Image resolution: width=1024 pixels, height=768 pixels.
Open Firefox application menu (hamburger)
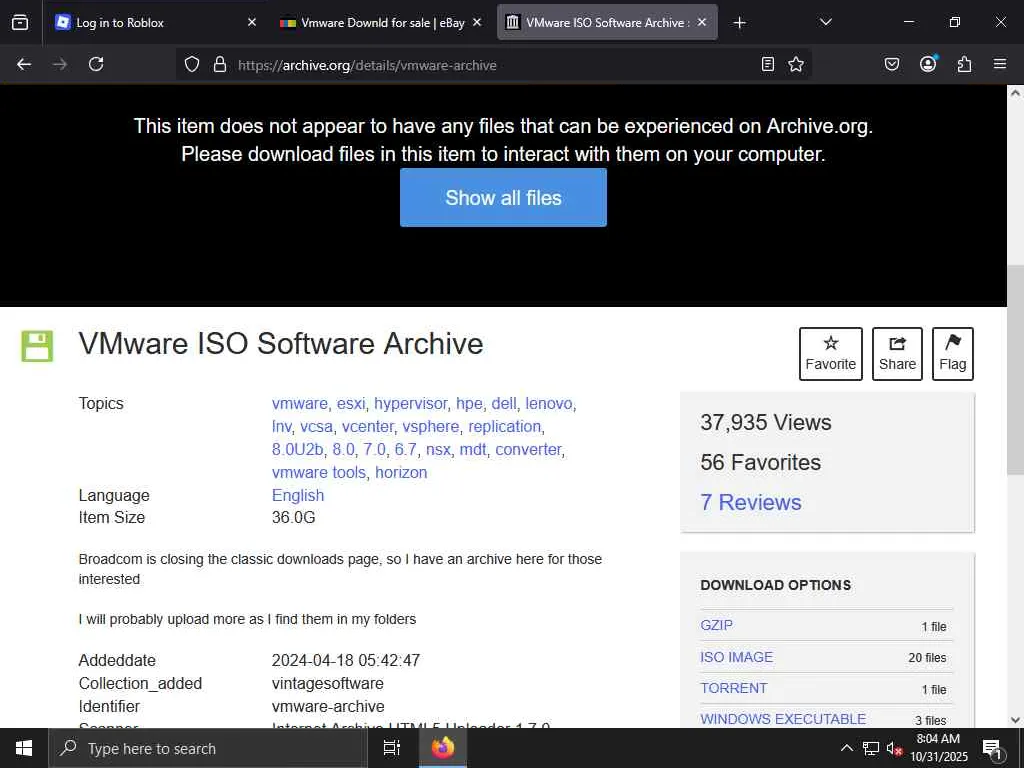(x=1000, y=64)
